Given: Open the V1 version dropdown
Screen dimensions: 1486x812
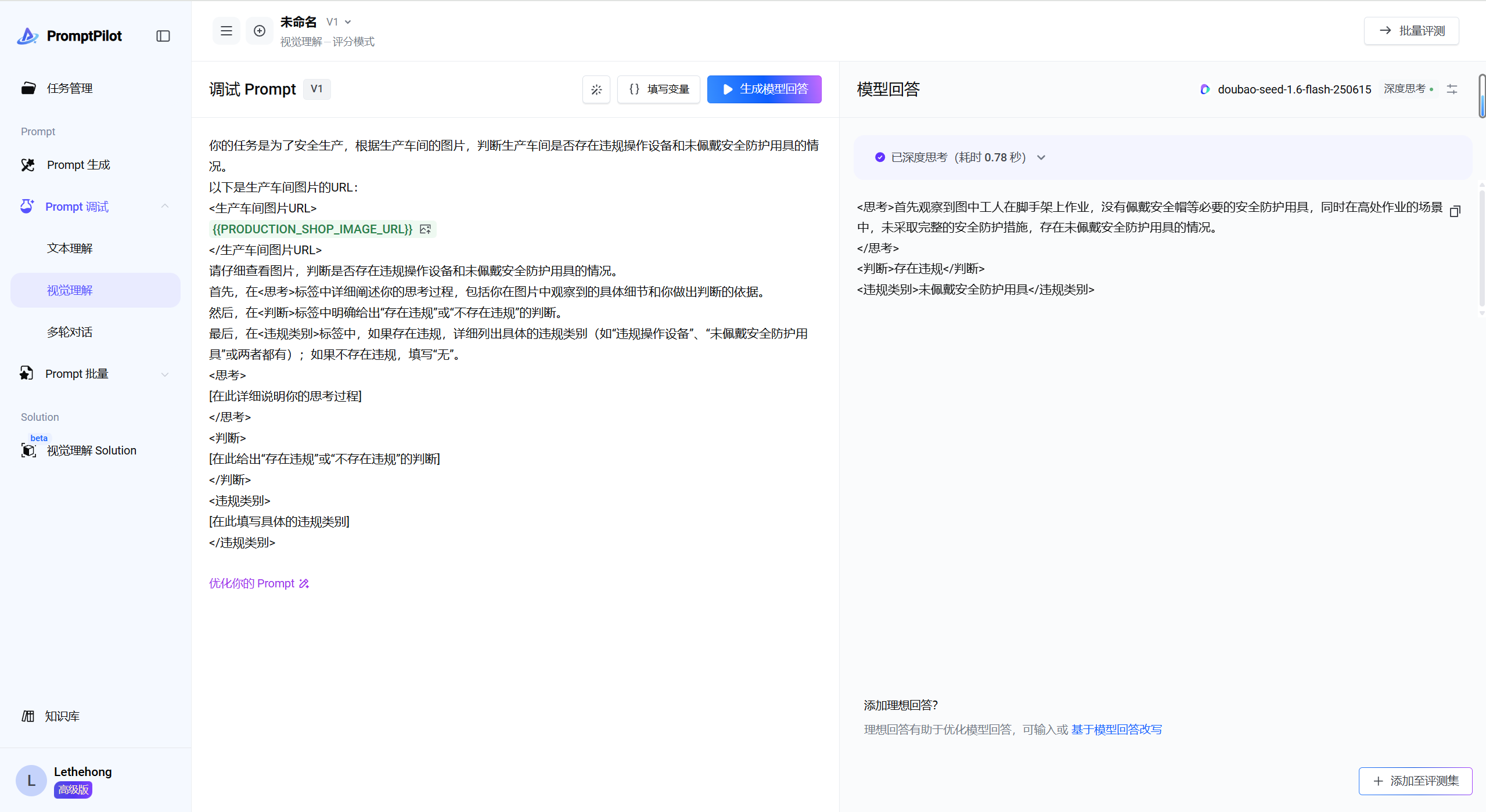Looking at the screenshot, I should click(x=339, y=22).
